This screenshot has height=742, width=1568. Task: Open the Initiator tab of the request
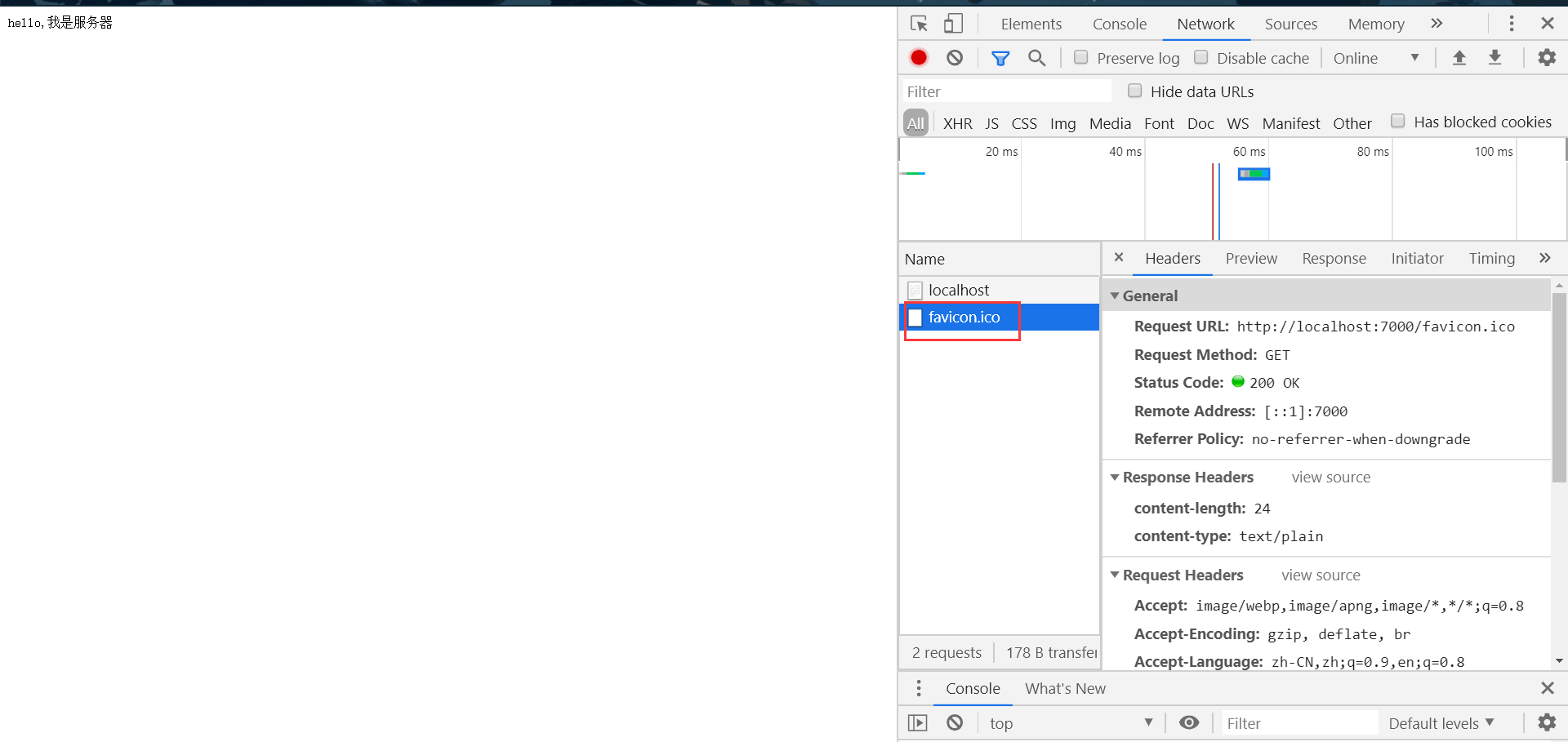1417,258
